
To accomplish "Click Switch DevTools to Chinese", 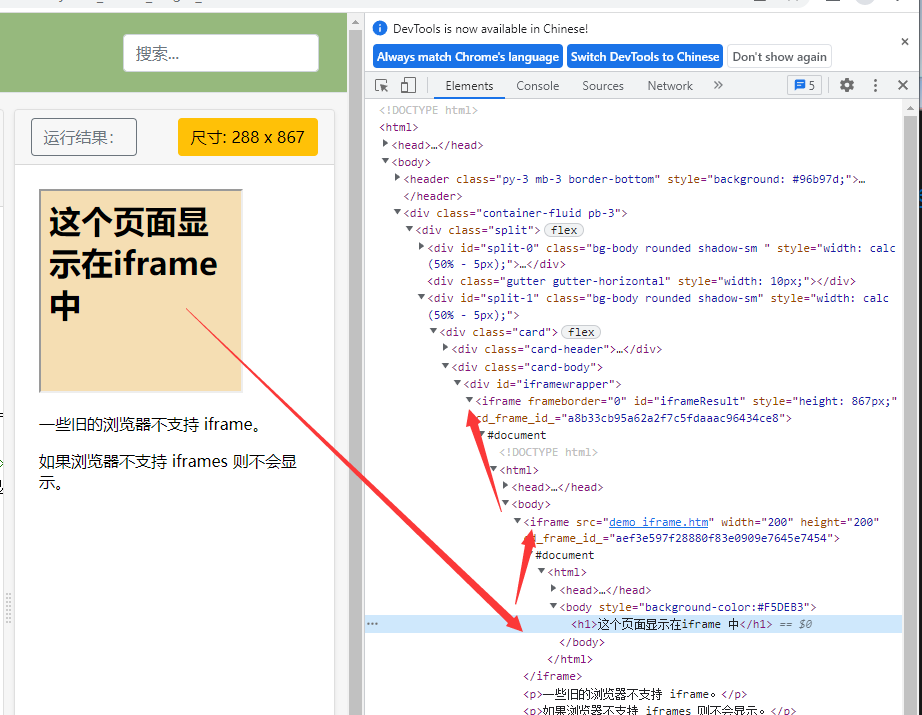I will coord(644,56).
